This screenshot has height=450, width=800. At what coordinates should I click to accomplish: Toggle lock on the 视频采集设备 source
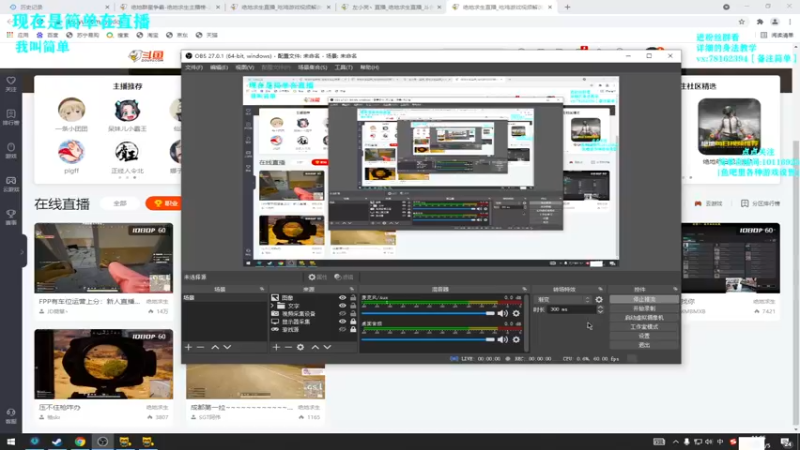coord(353,313)
